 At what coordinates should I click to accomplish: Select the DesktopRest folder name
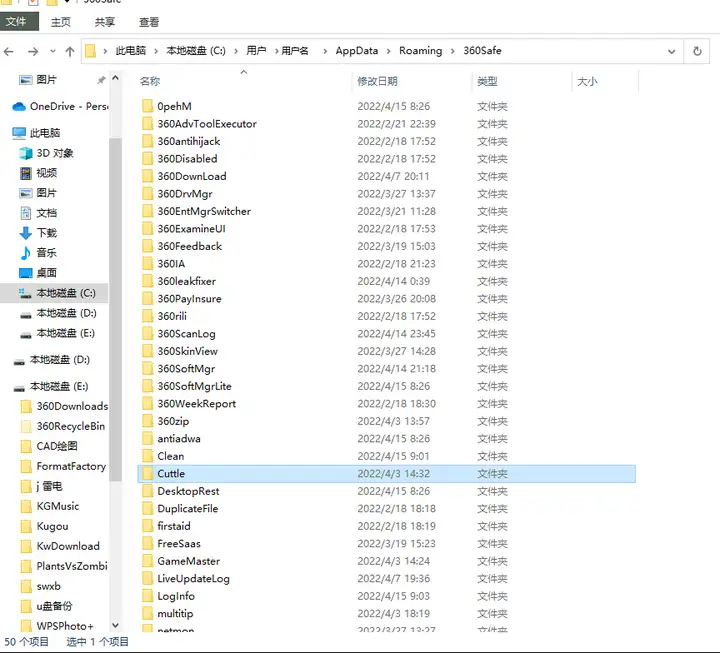coord(188,491)
